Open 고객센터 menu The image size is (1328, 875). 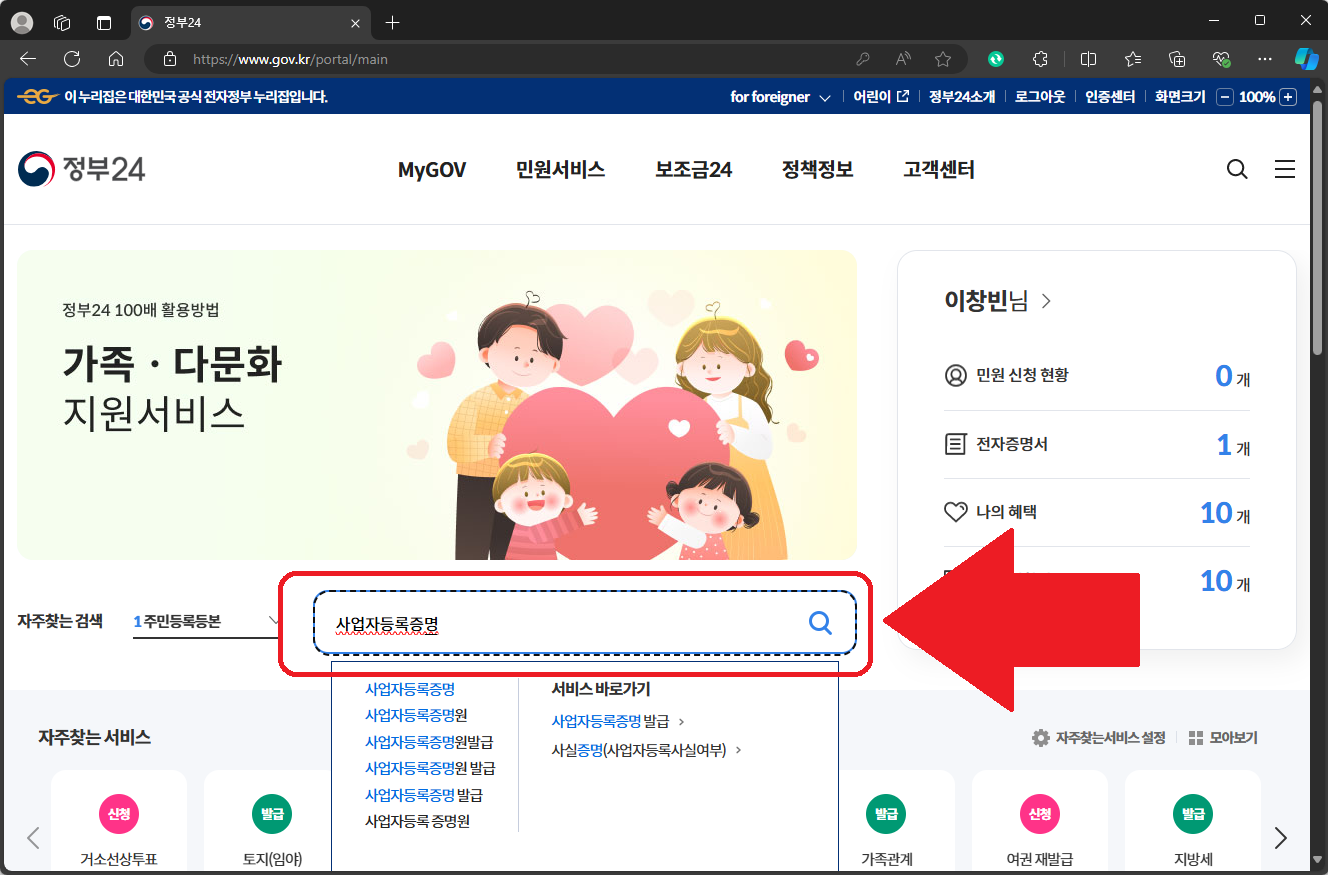(939, 170)
